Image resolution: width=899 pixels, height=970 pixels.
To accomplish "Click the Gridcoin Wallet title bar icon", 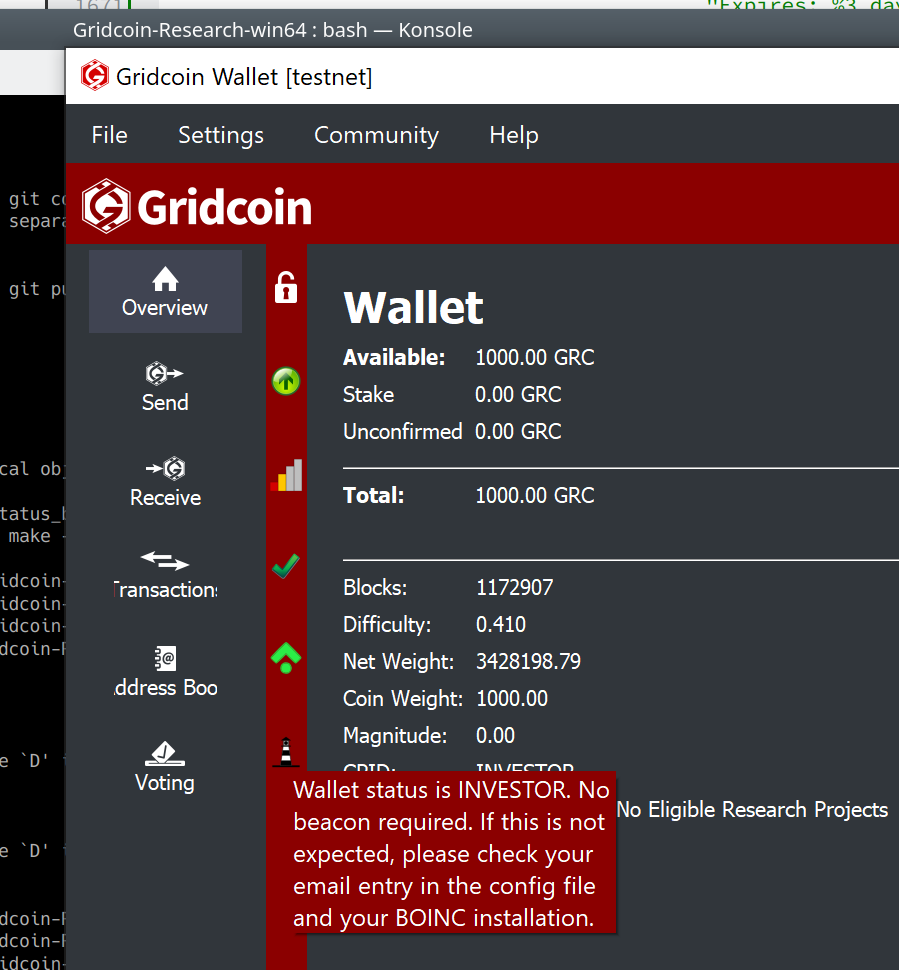I will coord(95,75).
